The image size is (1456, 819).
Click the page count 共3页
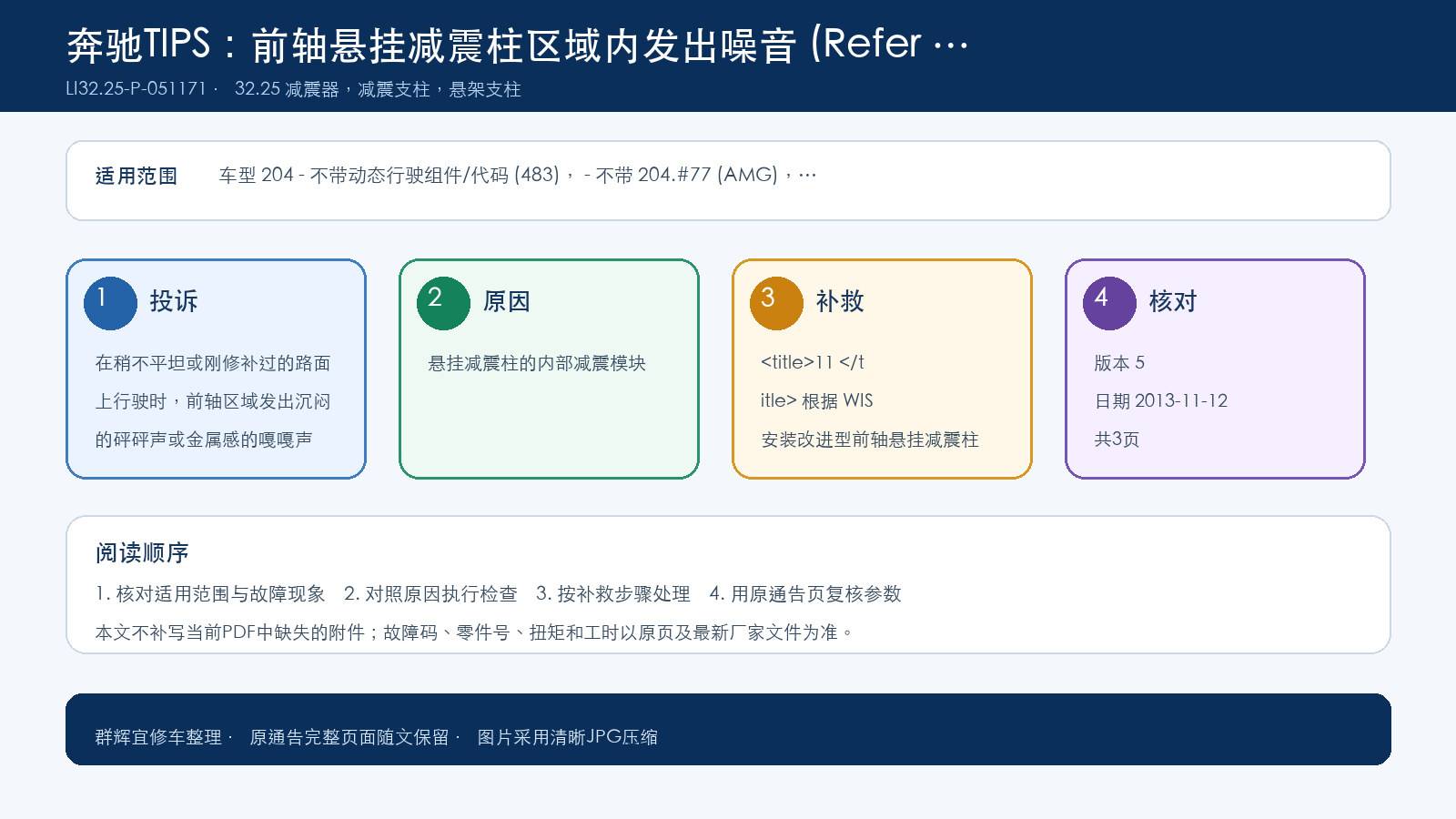pyautogui.click(x=1117, y=440)
